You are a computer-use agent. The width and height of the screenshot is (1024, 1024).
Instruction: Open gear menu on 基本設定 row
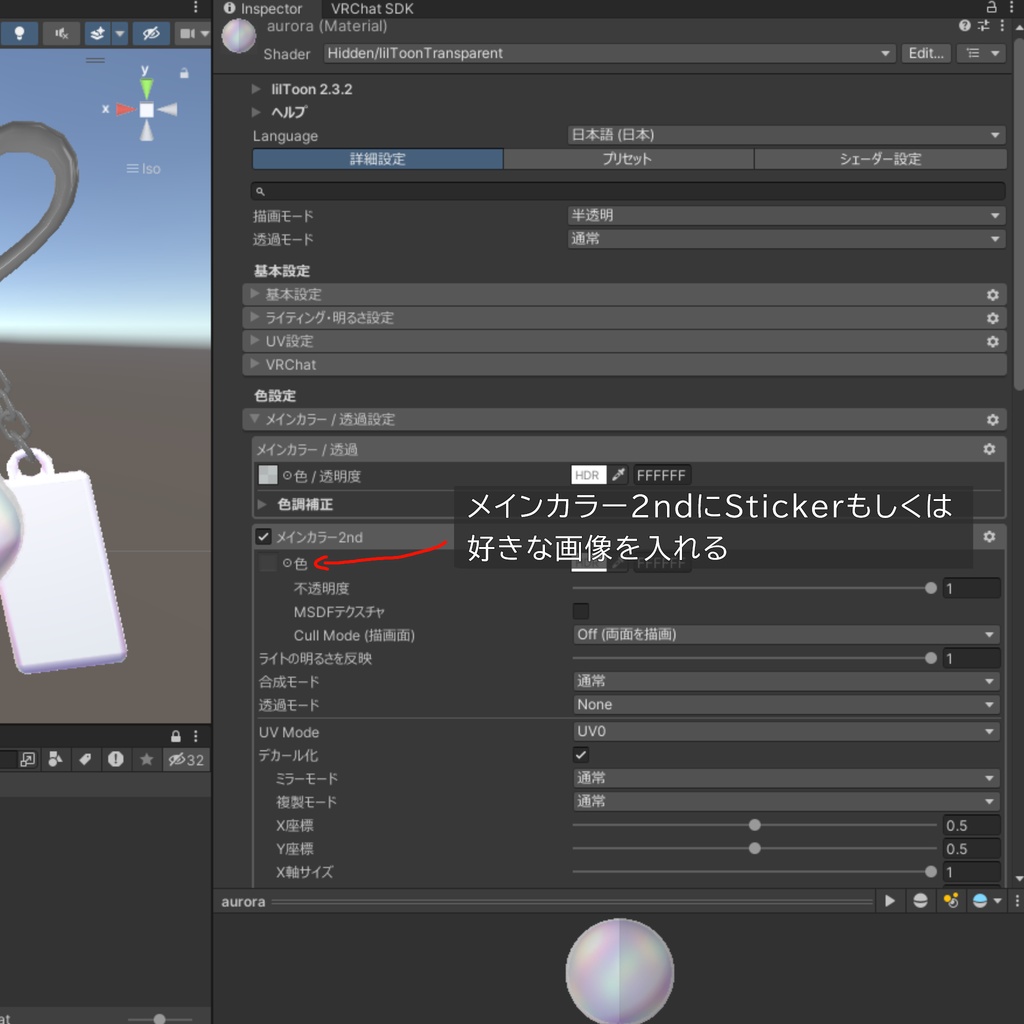click(x=993, y=295)
